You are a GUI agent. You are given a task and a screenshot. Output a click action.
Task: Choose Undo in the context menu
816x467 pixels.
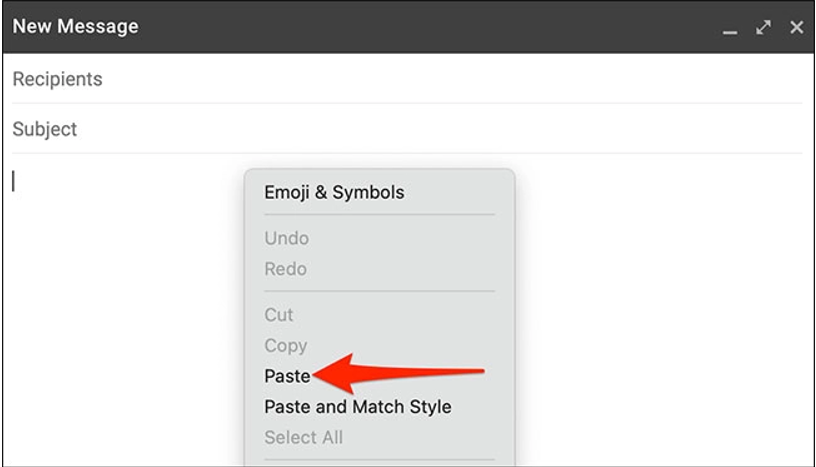click(286, 238)
